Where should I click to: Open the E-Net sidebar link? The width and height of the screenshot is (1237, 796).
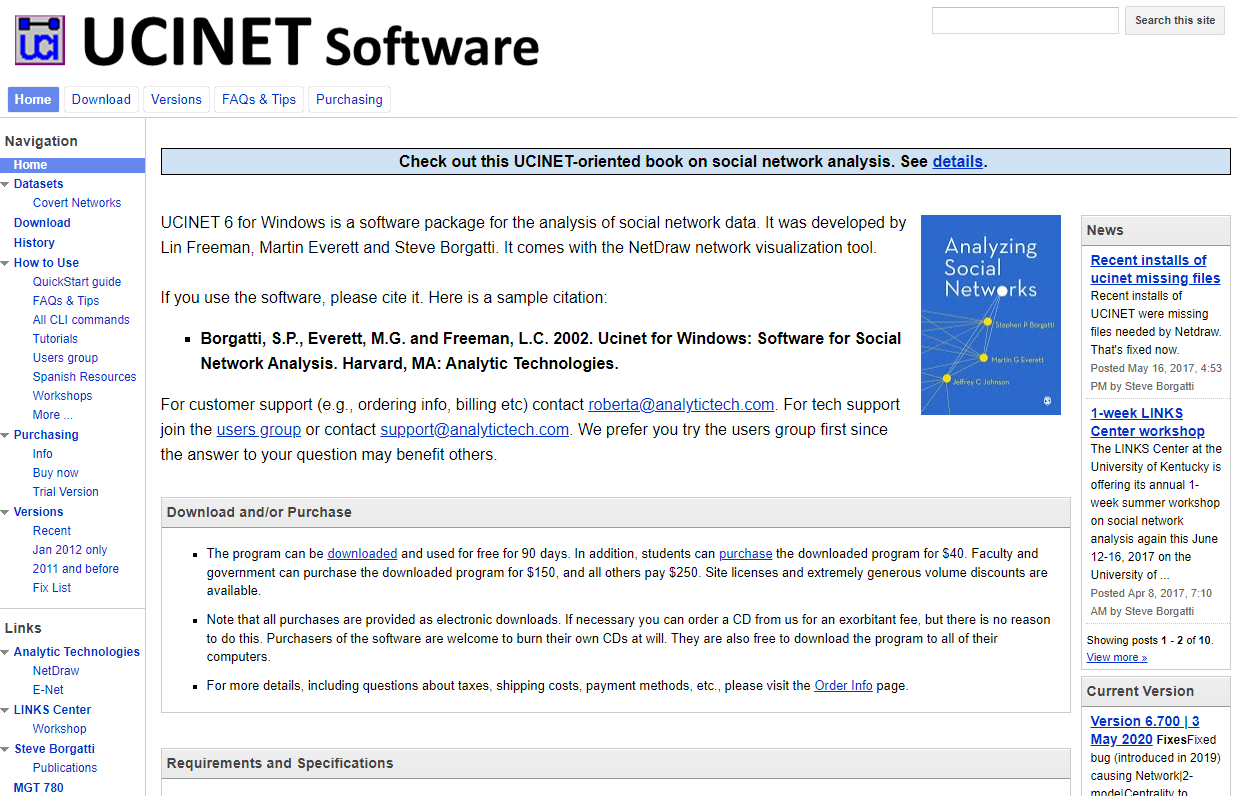[48, 690]
